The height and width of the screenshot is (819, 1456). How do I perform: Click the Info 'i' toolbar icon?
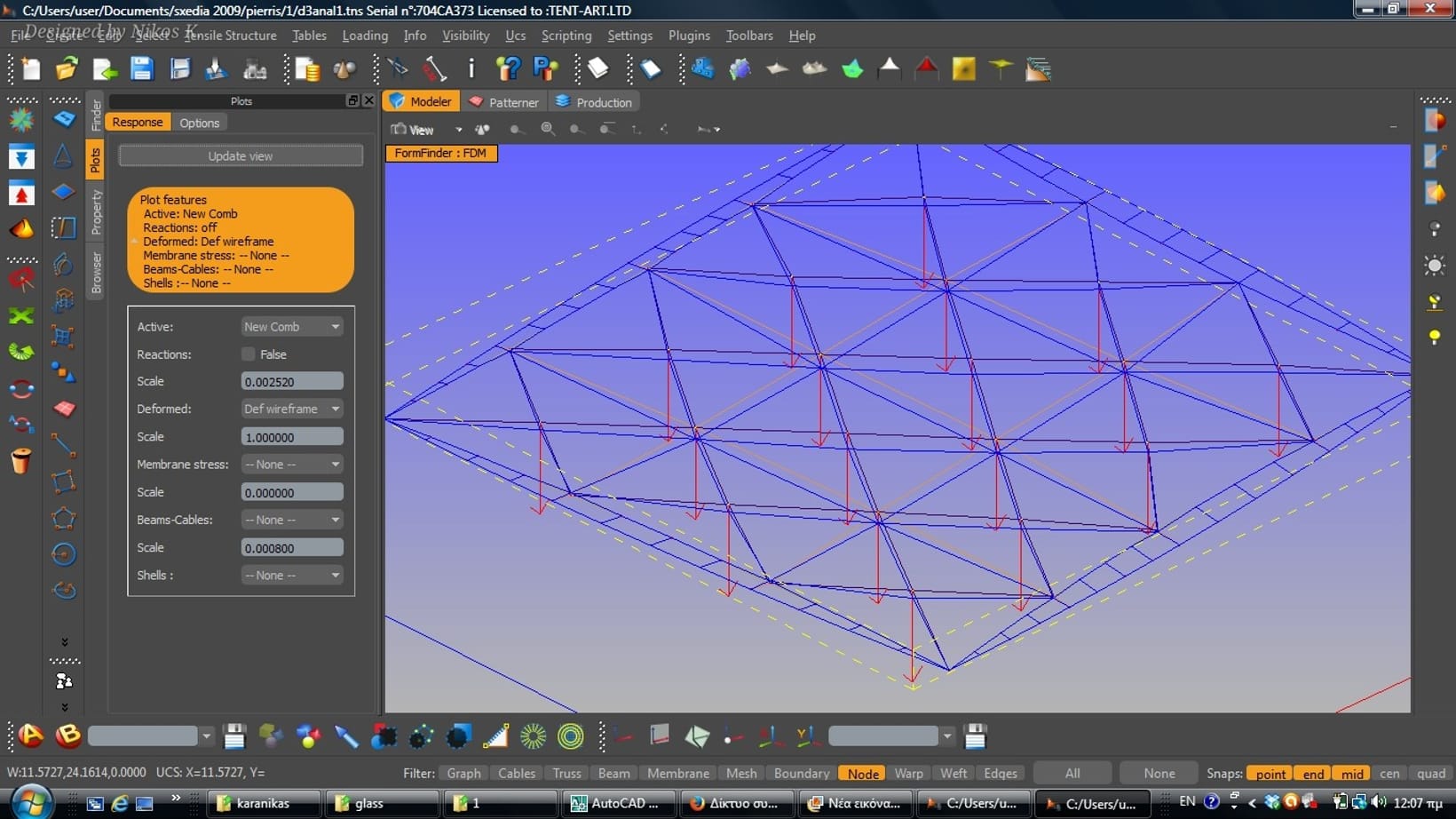coord(471,69)
